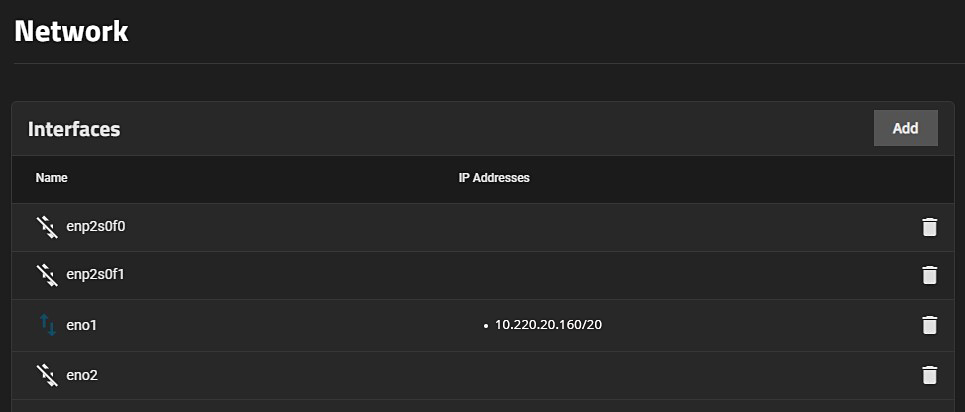Click the trash icon for eno1

[929, 325]
